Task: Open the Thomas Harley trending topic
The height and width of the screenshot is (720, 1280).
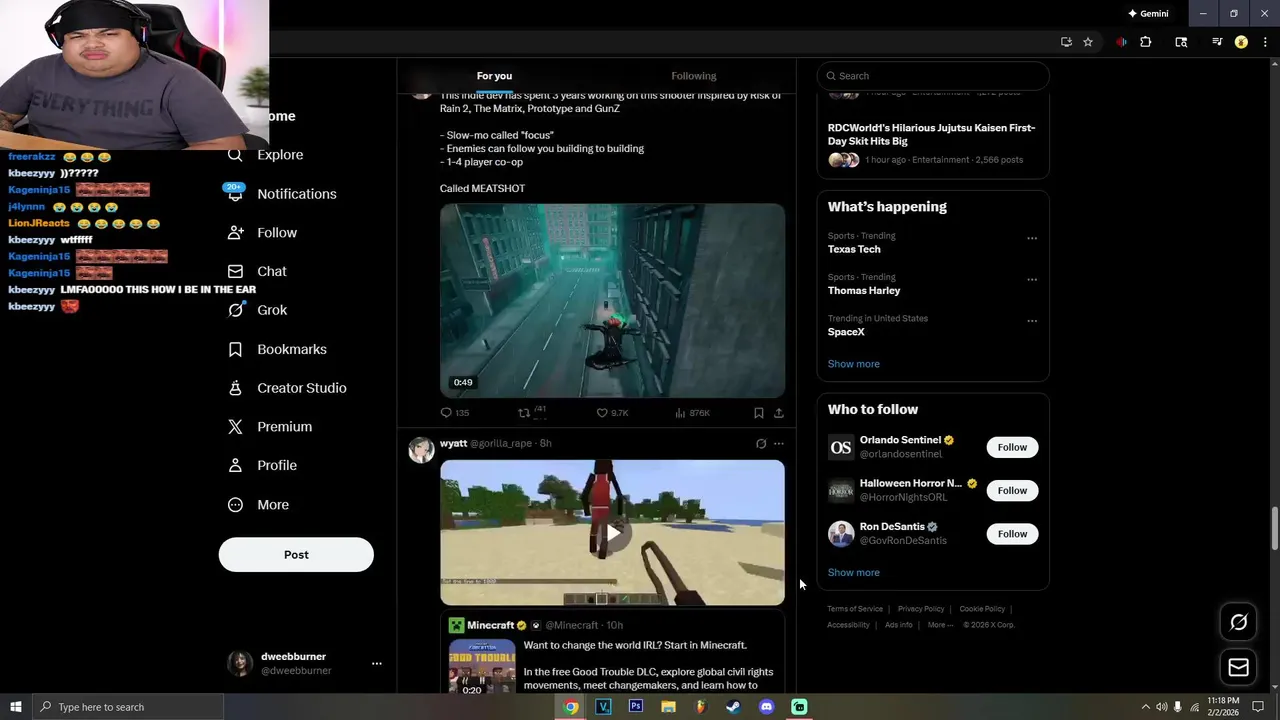Action: (x=864, y=291)
